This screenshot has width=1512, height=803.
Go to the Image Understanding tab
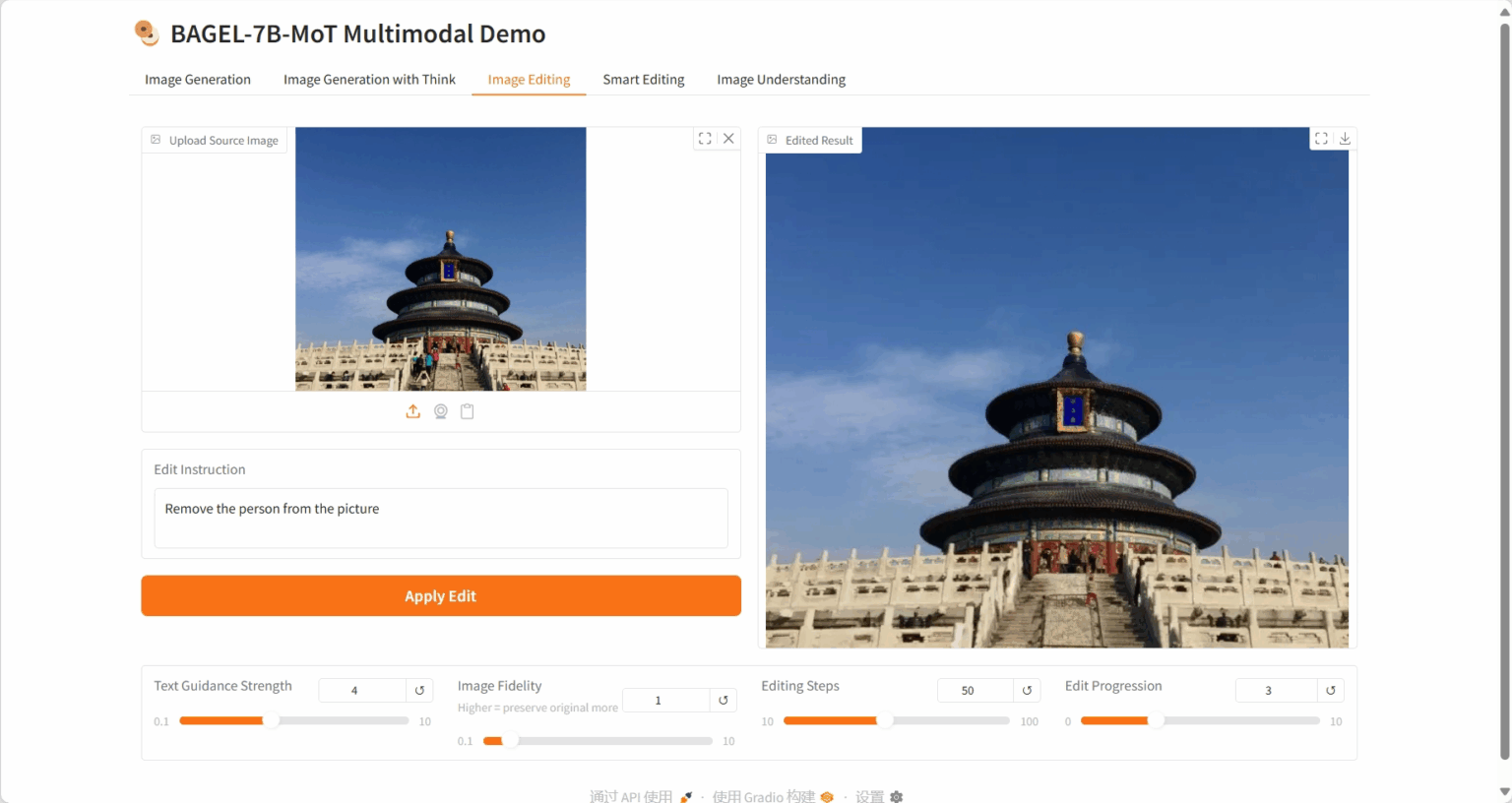tap(781, 80)
